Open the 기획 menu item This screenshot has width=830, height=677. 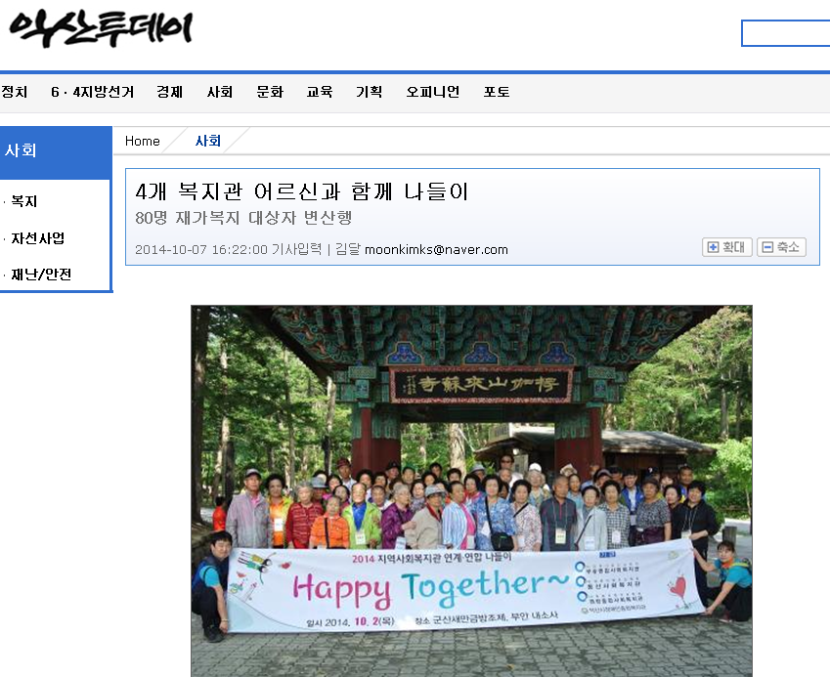click(369, 92)
